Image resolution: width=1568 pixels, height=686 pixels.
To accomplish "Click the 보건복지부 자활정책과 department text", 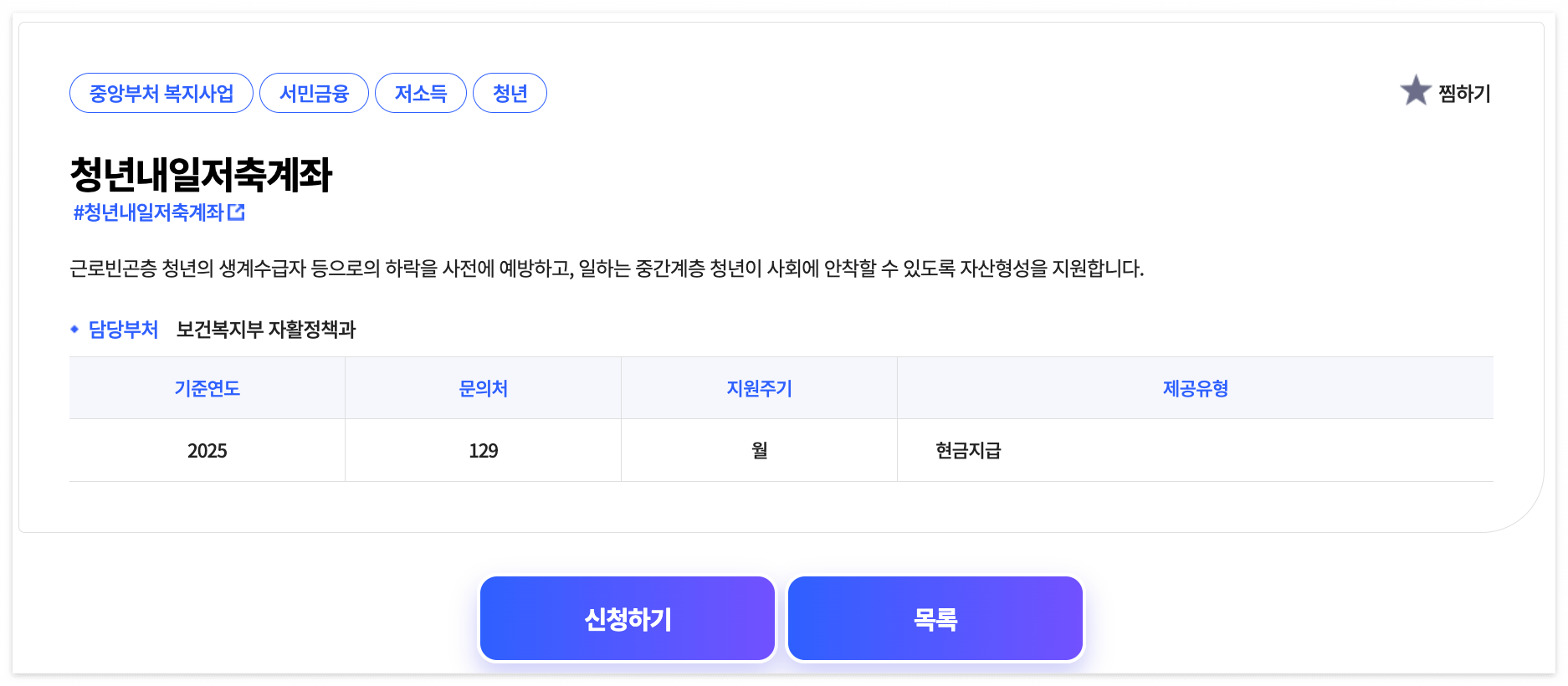I will click(266, 330).
